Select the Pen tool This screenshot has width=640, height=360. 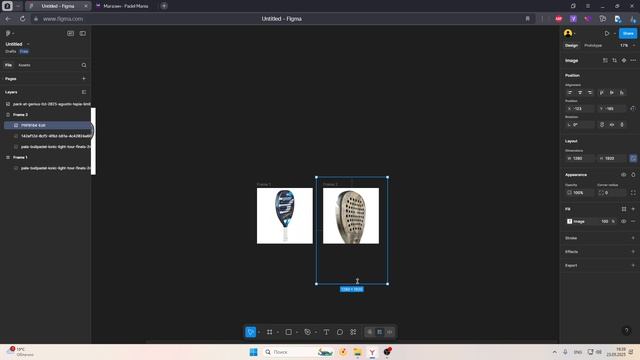point(307,332)
